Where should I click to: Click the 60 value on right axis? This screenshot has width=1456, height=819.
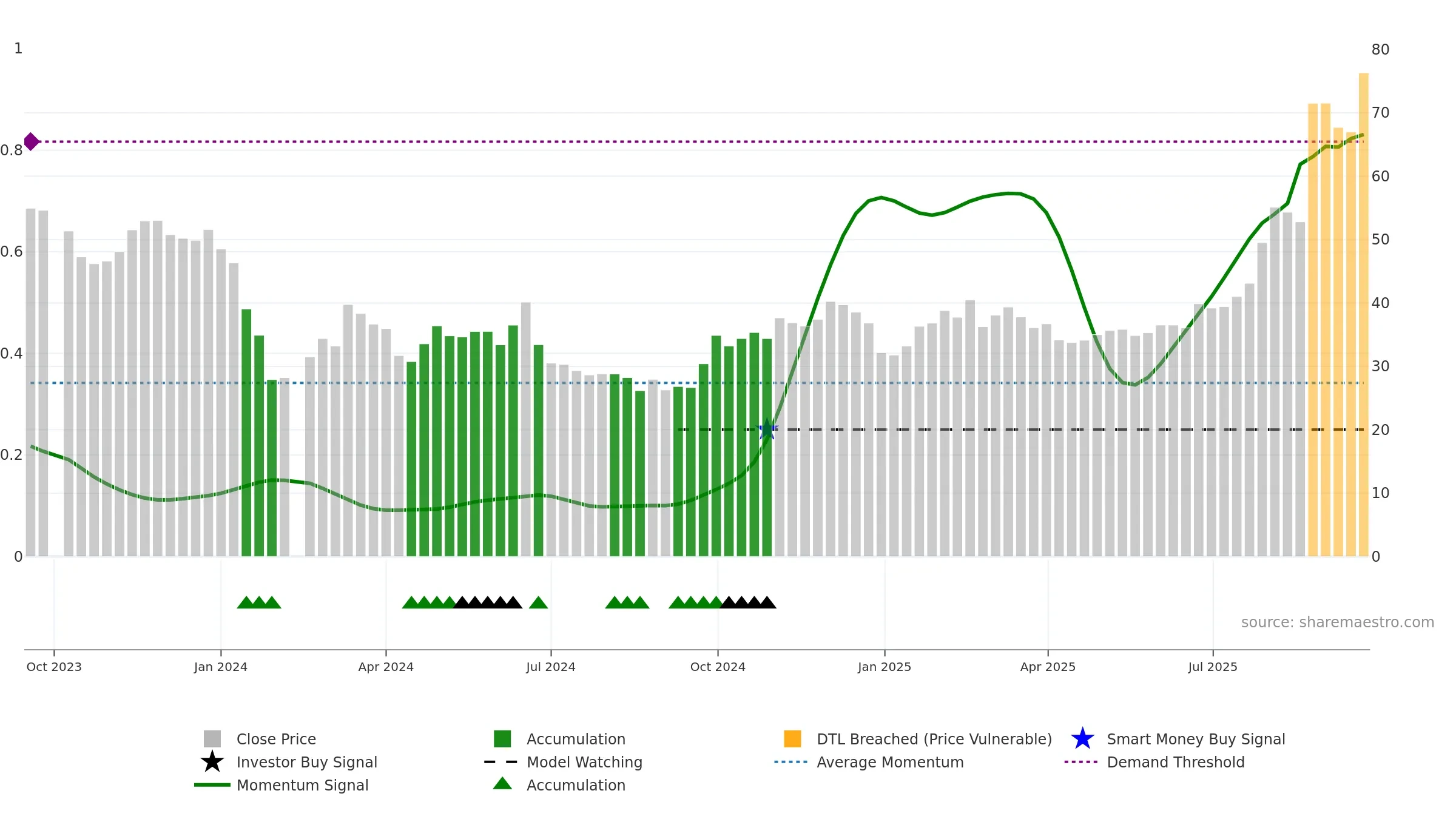click(1380, 177)
